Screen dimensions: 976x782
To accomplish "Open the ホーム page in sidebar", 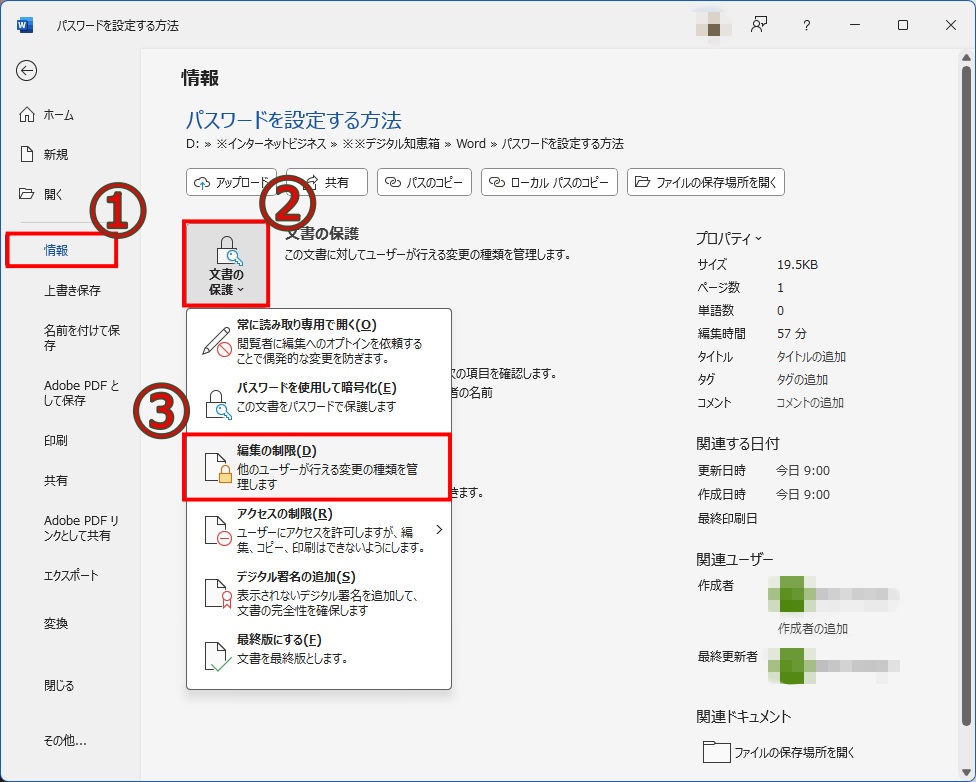I will (48, 115).
